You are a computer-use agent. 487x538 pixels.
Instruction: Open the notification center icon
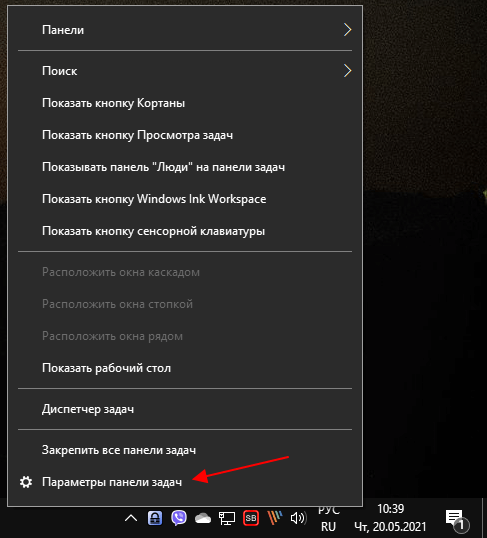[457, 519]
